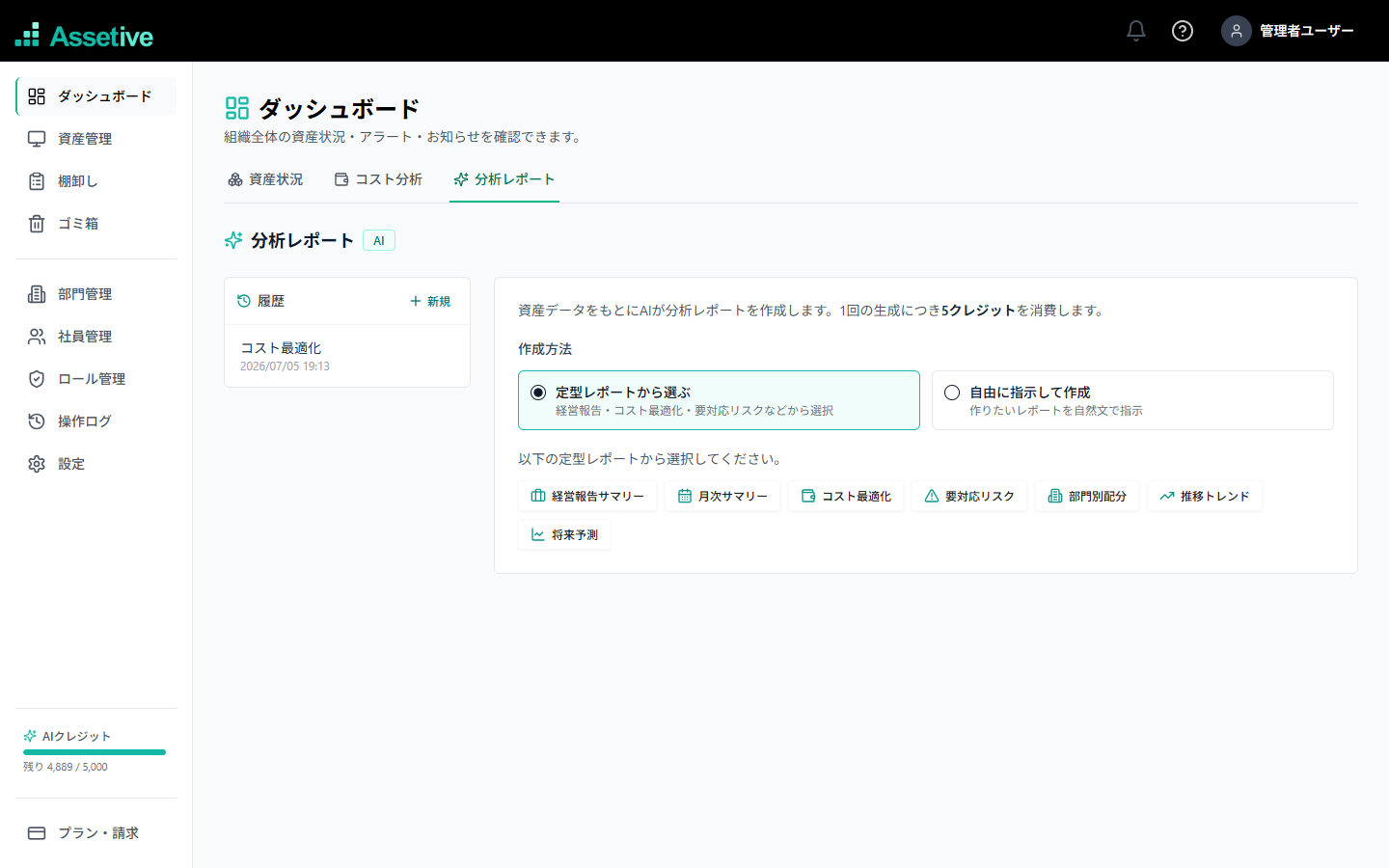Choose 推移トレンド report template
The image size is (1389, 868).
[1205, 496]
